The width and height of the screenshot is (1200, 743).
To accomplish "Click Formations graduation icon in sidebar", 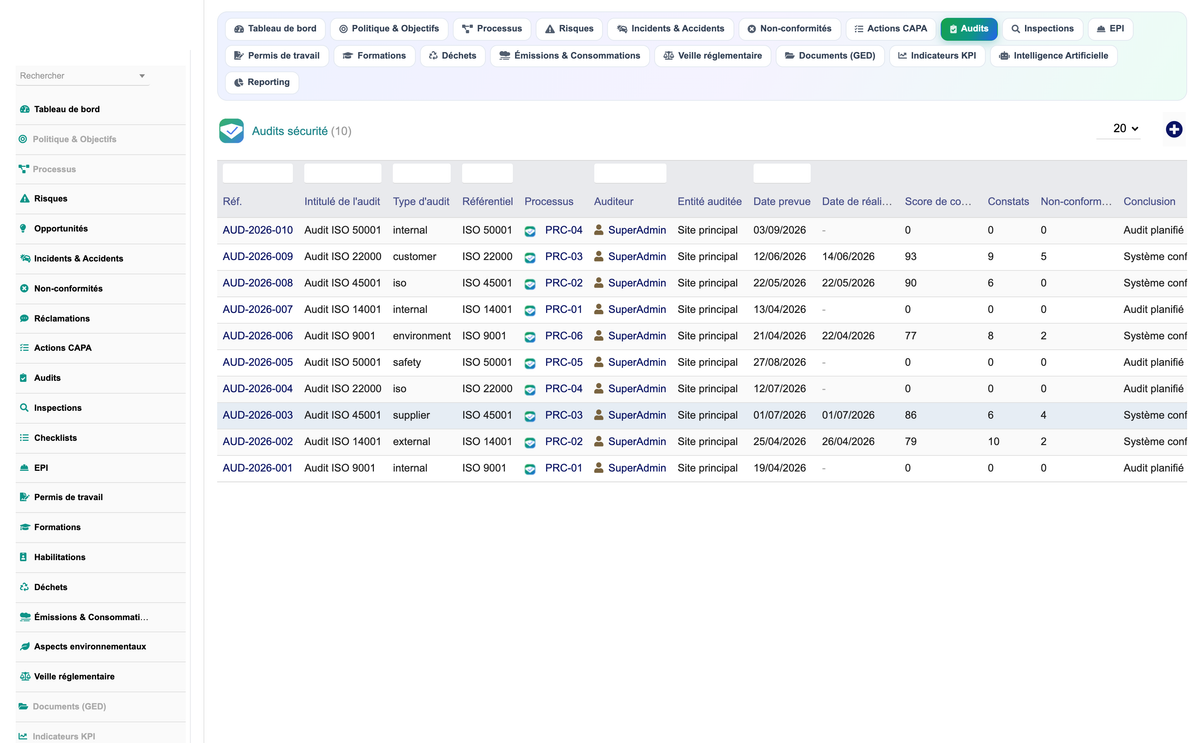I will (x=24, y=527).
